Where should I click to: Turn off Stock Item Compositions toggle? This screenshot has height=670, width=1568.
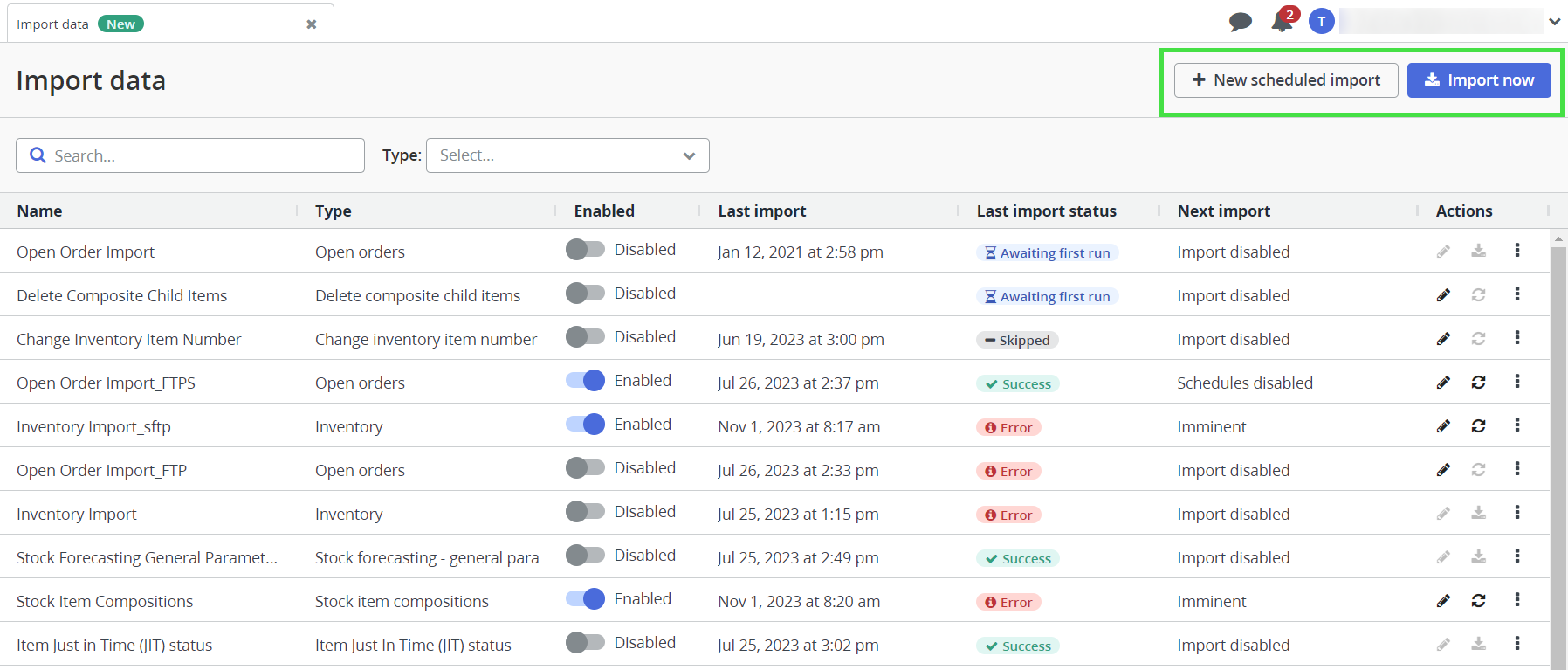(585, 599)
